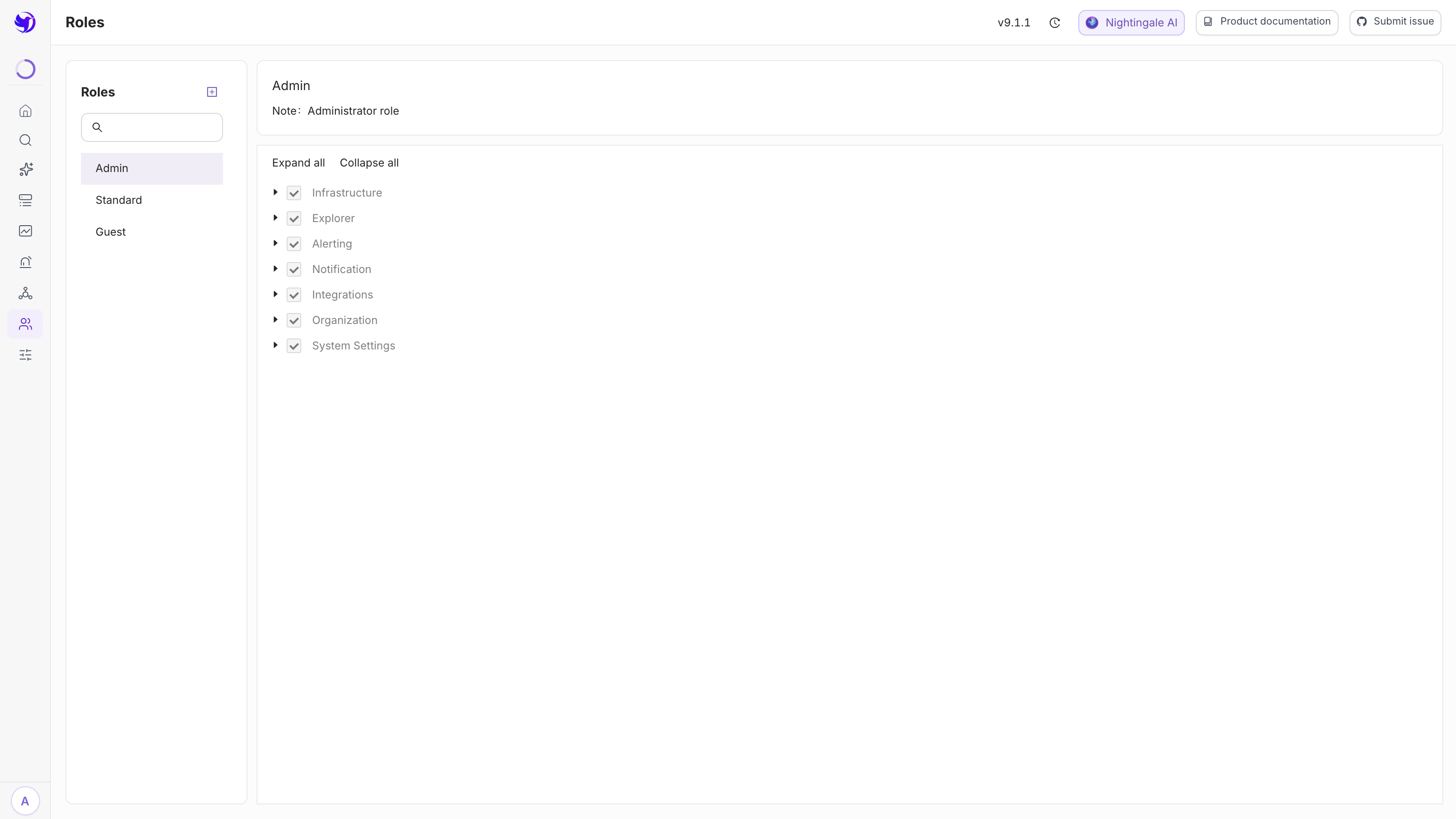Click the user avatar A icon
The height and width of the screenshot is (819, 1456).
tap(25, 801)
